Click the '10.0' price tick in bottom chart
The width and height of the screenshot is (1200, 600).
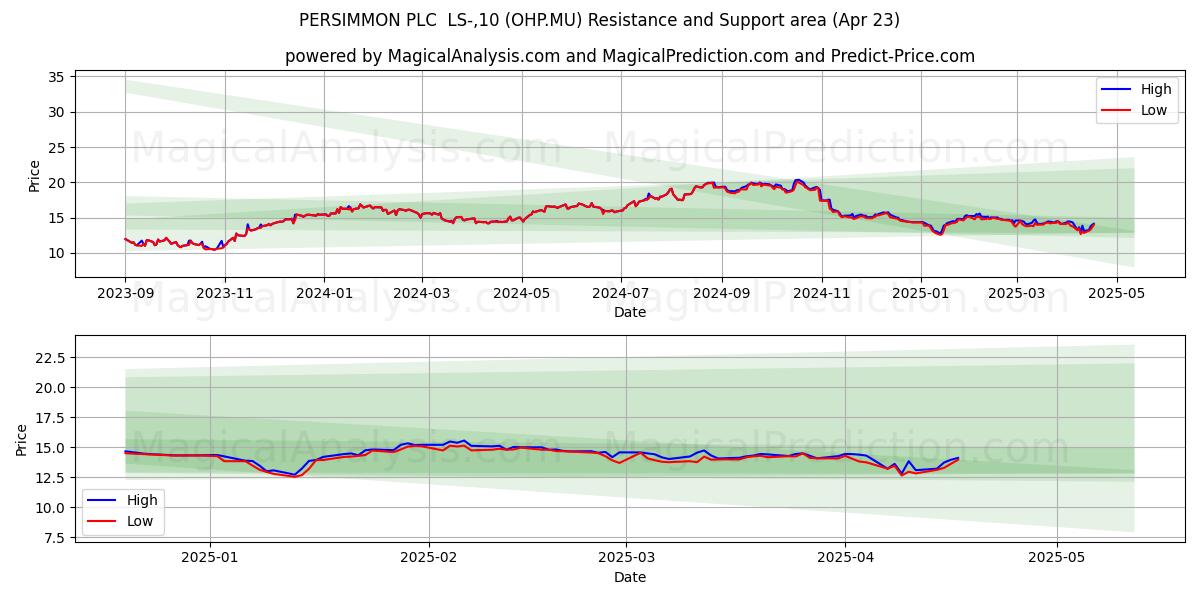[50, 507]
